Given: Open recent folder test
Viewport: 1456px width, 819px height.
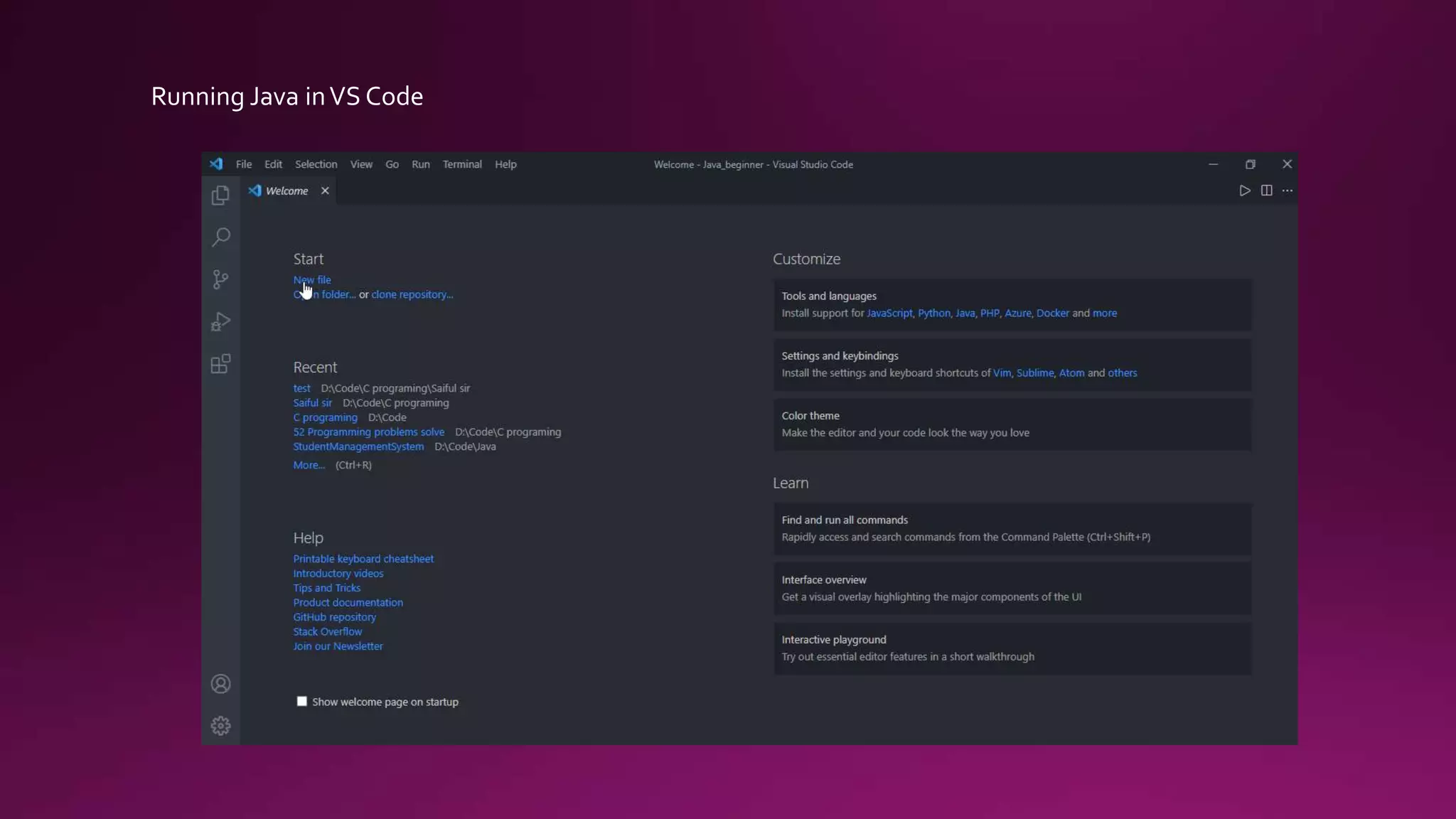Looking at the screenshot, I should 301,388.
